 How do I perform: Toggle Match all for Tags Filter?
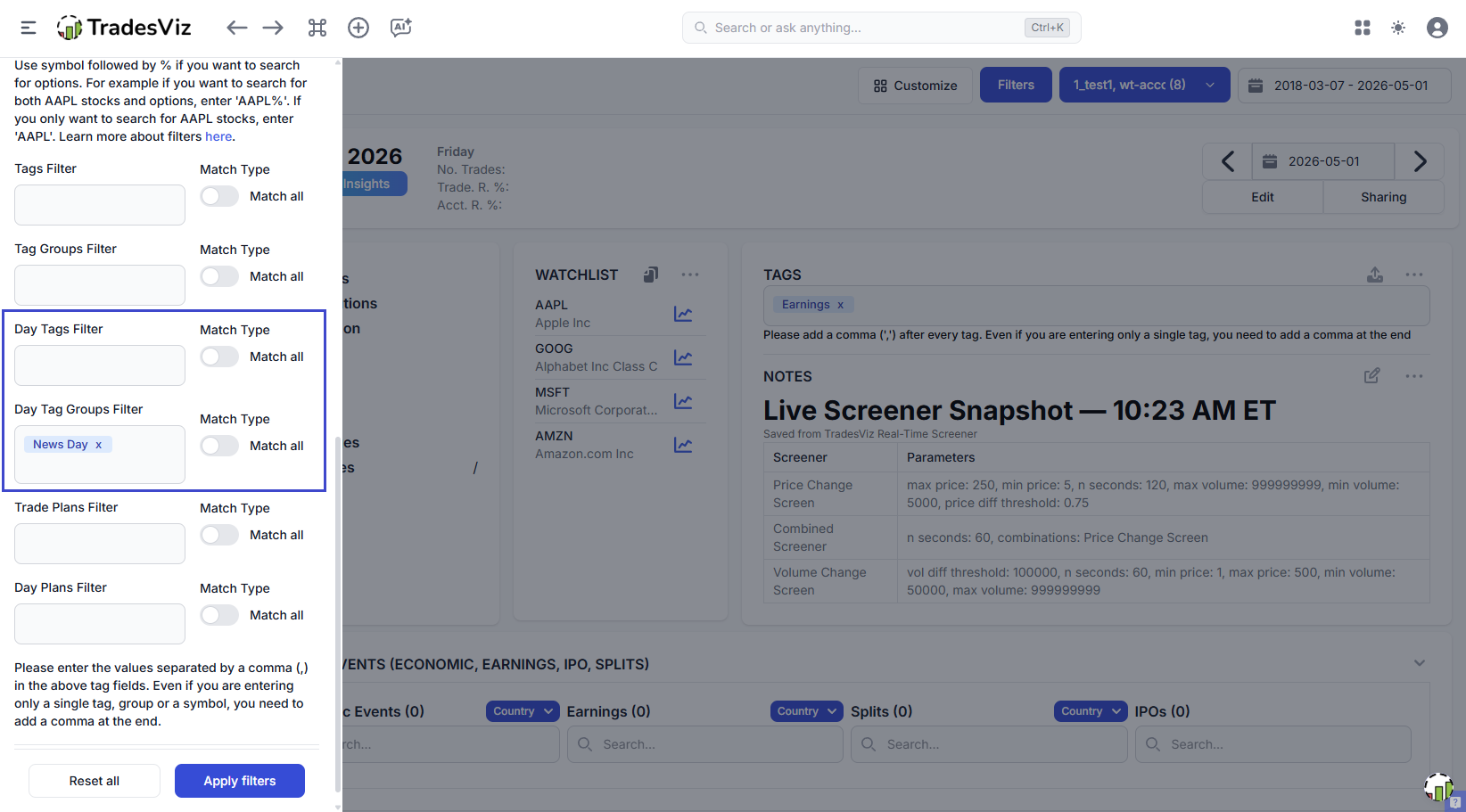click(x=219, y=196)
